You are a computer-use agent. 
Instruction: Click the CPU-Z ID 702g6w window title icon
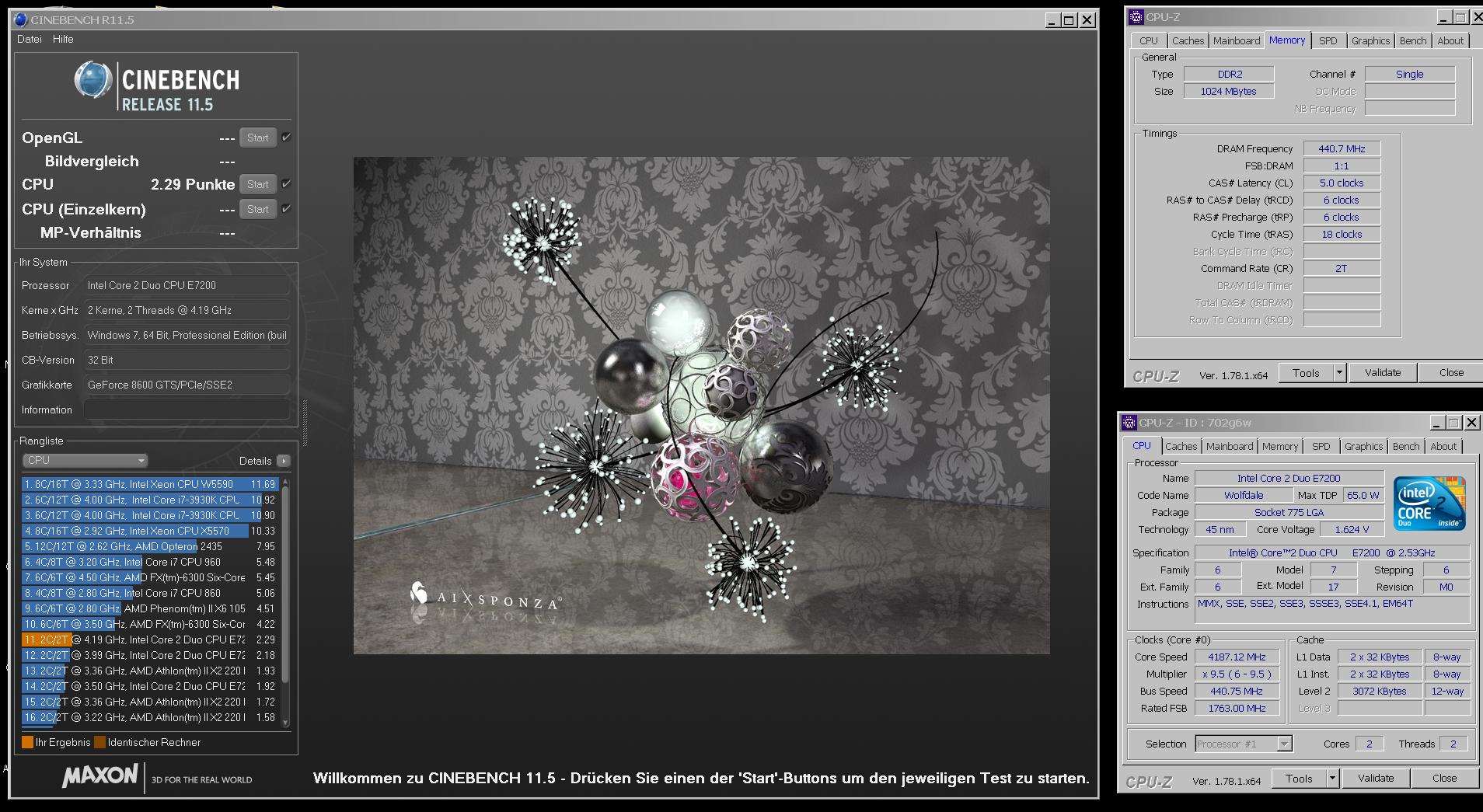coord(1129,422)
